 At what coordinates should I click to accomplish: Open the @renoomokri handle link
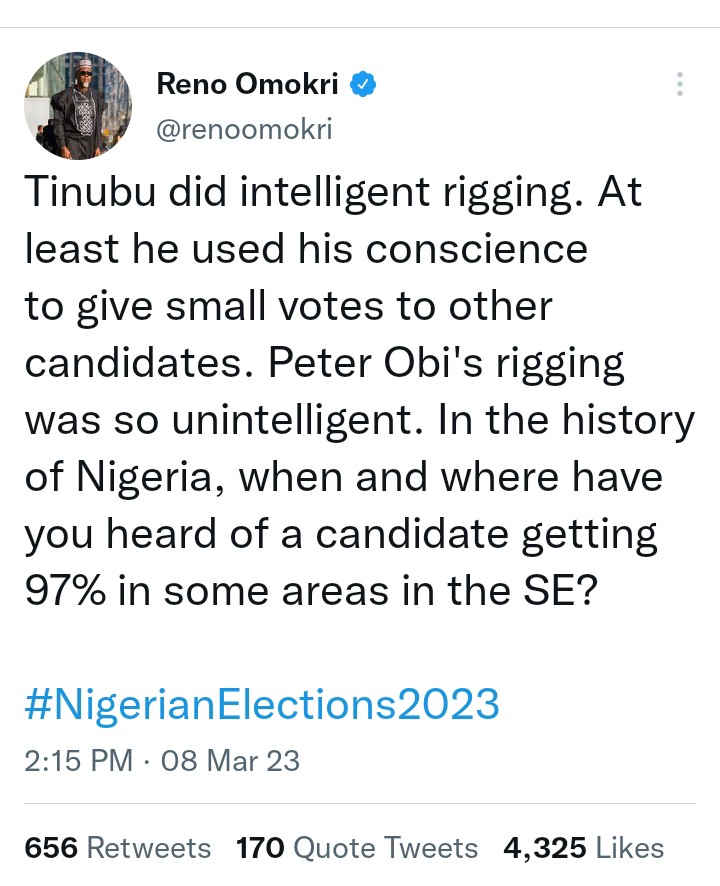coord(244,130)
